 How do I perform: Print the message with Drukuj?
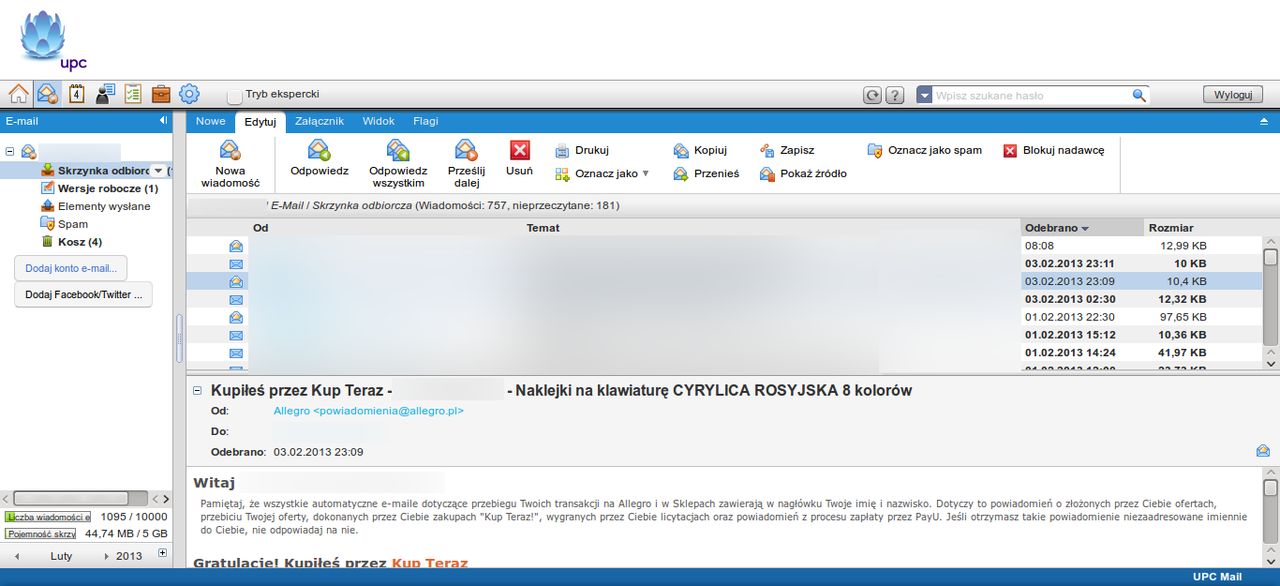(582, 150)
